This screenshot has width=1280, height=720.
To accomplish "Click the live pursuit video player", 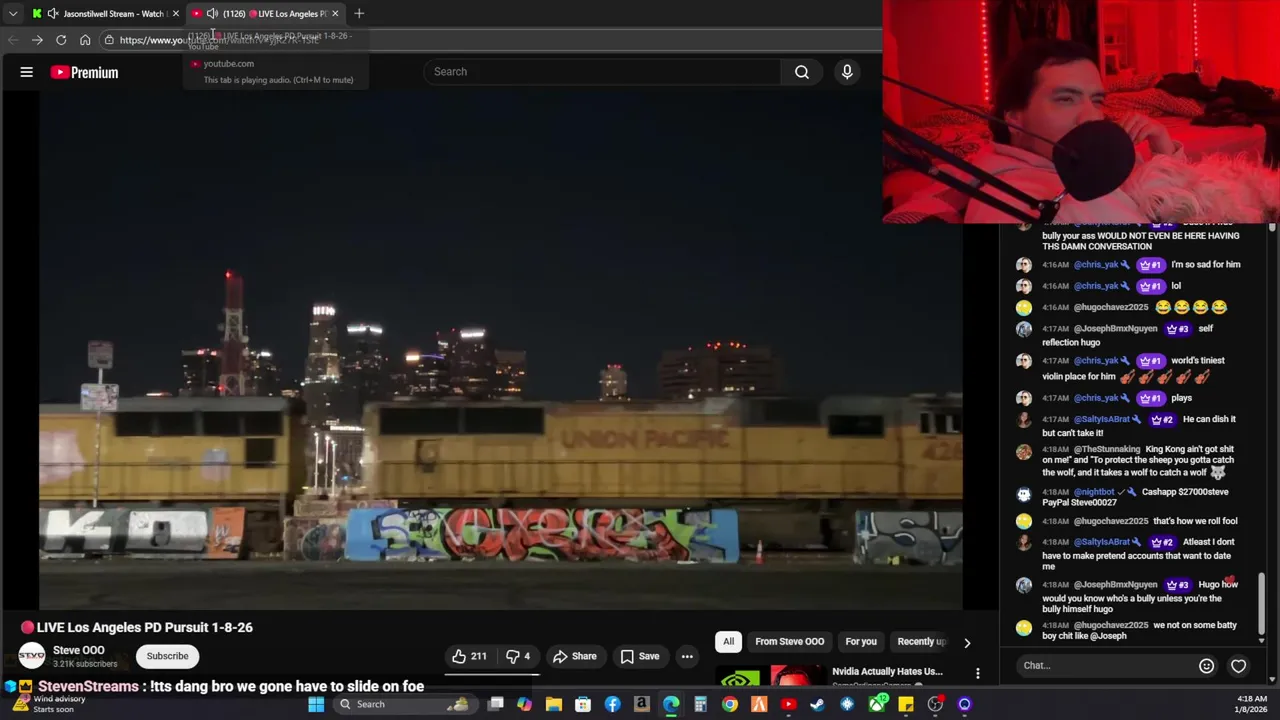I will pyautogui.click(x=500, y=350).
